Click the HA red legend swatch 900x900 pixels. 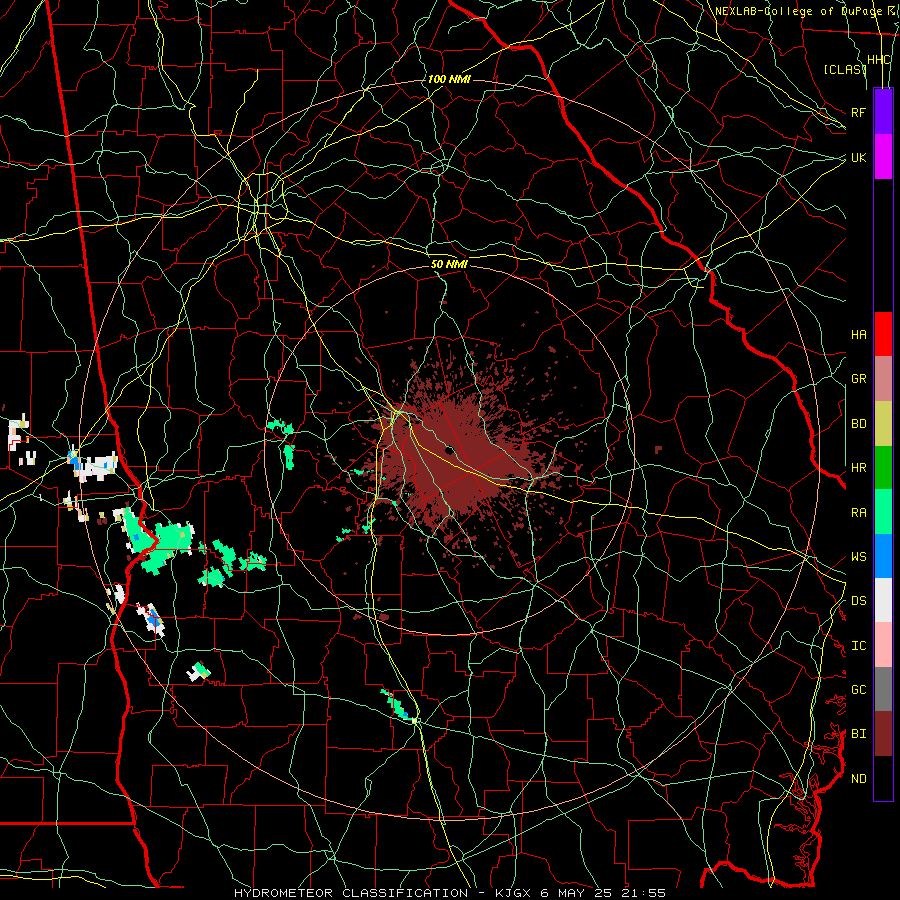tap(883, 334)
